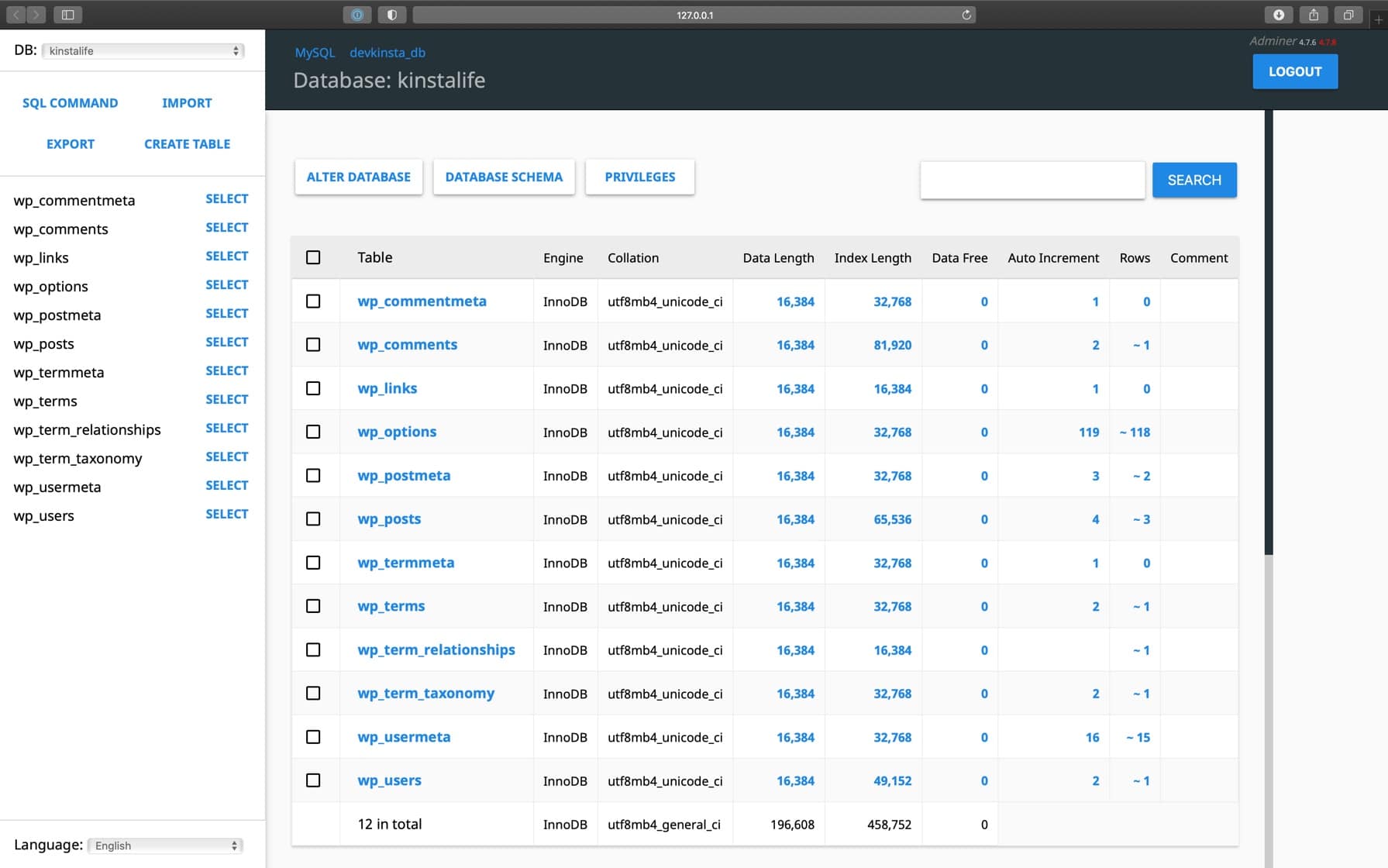Open the Show All Tabs icon
The height and width of the screenshot is (868, 1388).
click(x=1348, y=15)
